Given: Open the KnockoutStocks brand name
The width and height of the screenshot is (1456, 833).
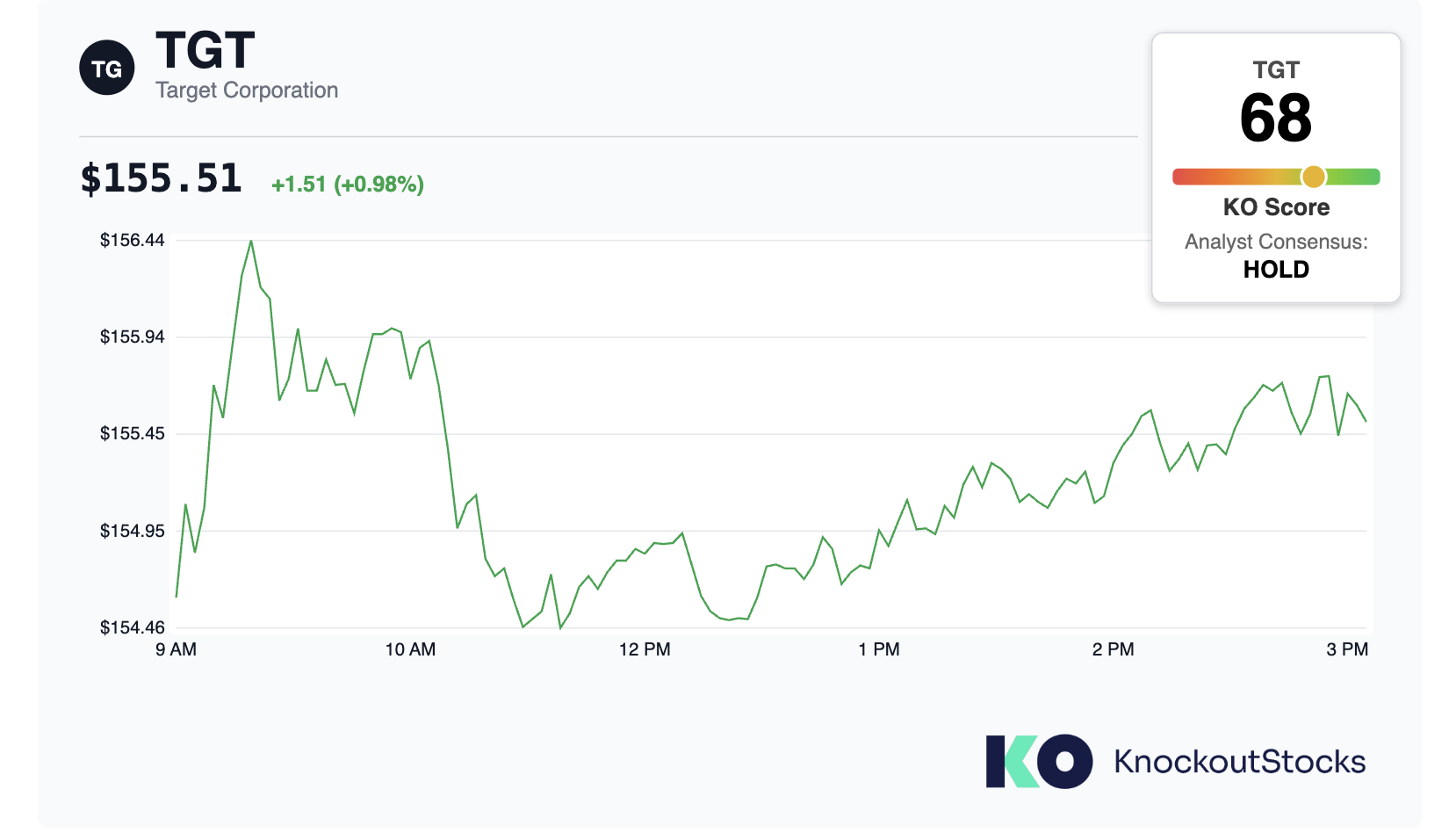Looking at the screenshot, I should pyautogui.click(x=1240, y=762).
